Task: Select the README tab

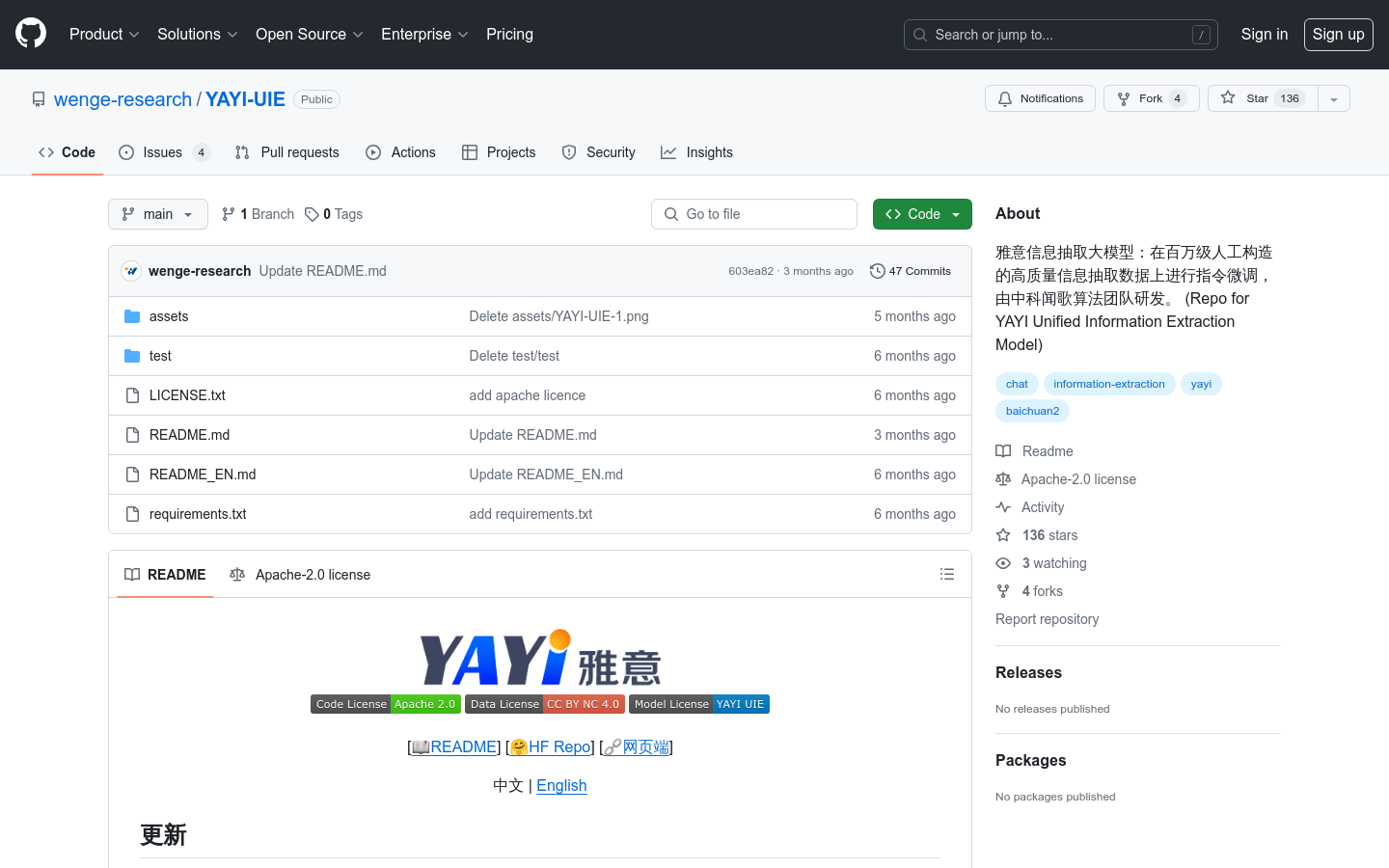Action: tap(165, 575)
